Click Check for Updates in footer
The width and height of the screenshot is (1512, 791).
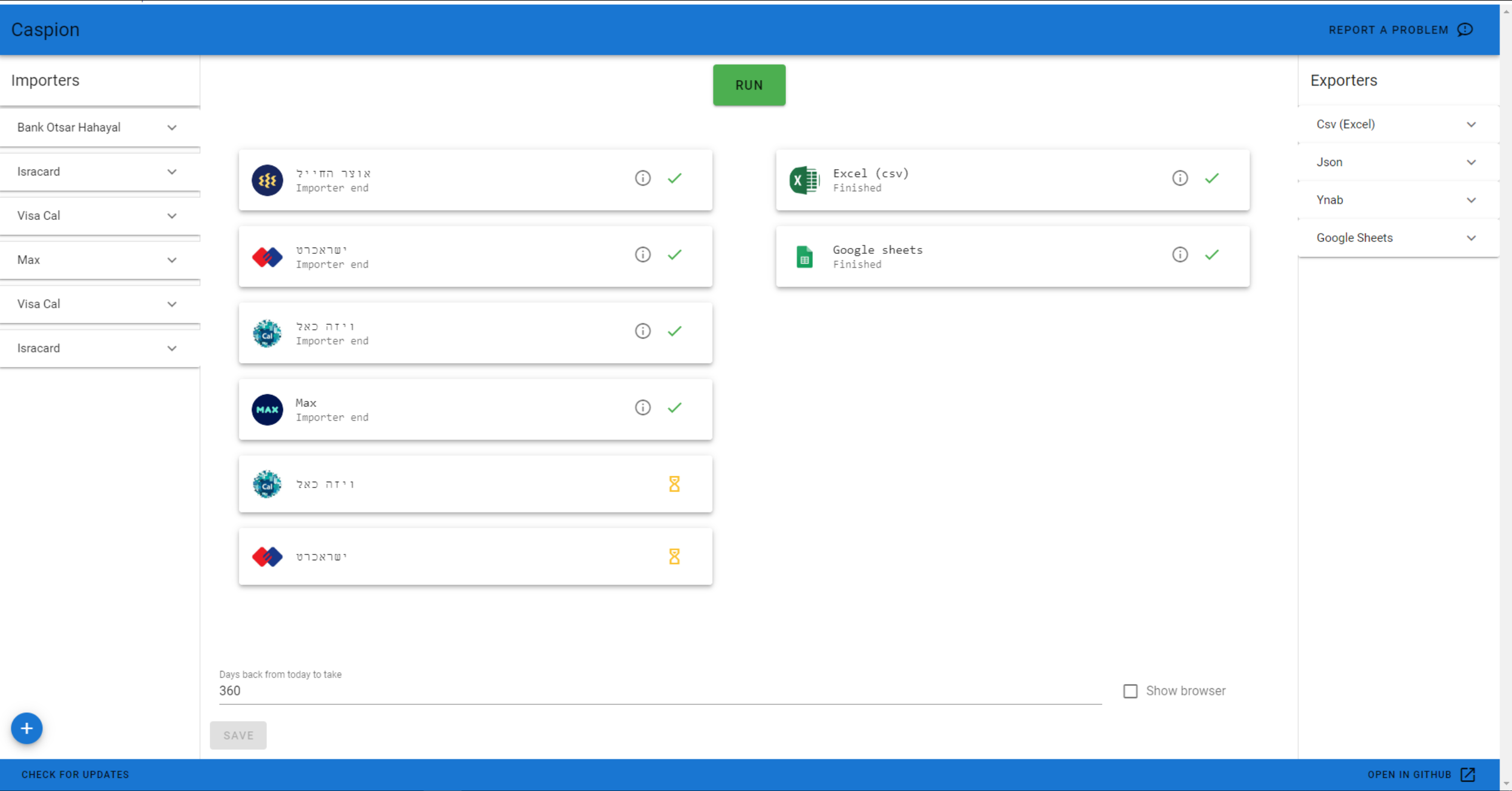[x=75, y=774]
